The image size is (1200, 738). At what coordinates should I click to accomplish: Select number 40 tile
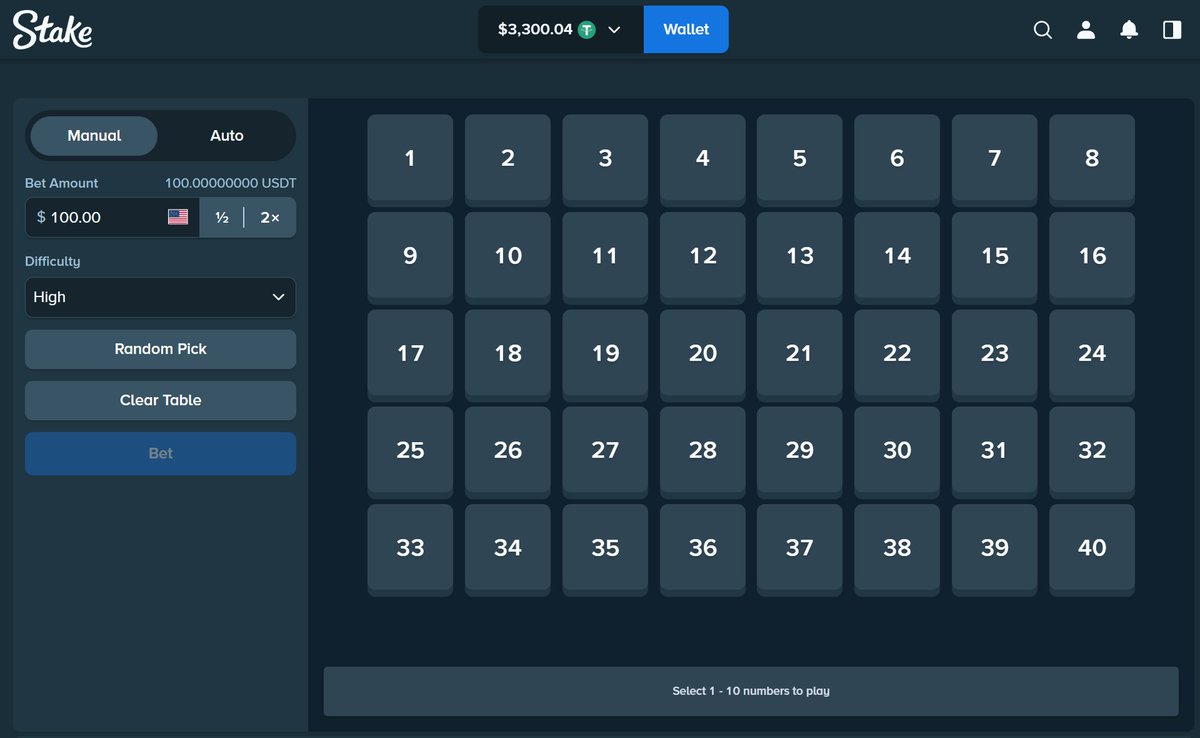[1092, 550]
